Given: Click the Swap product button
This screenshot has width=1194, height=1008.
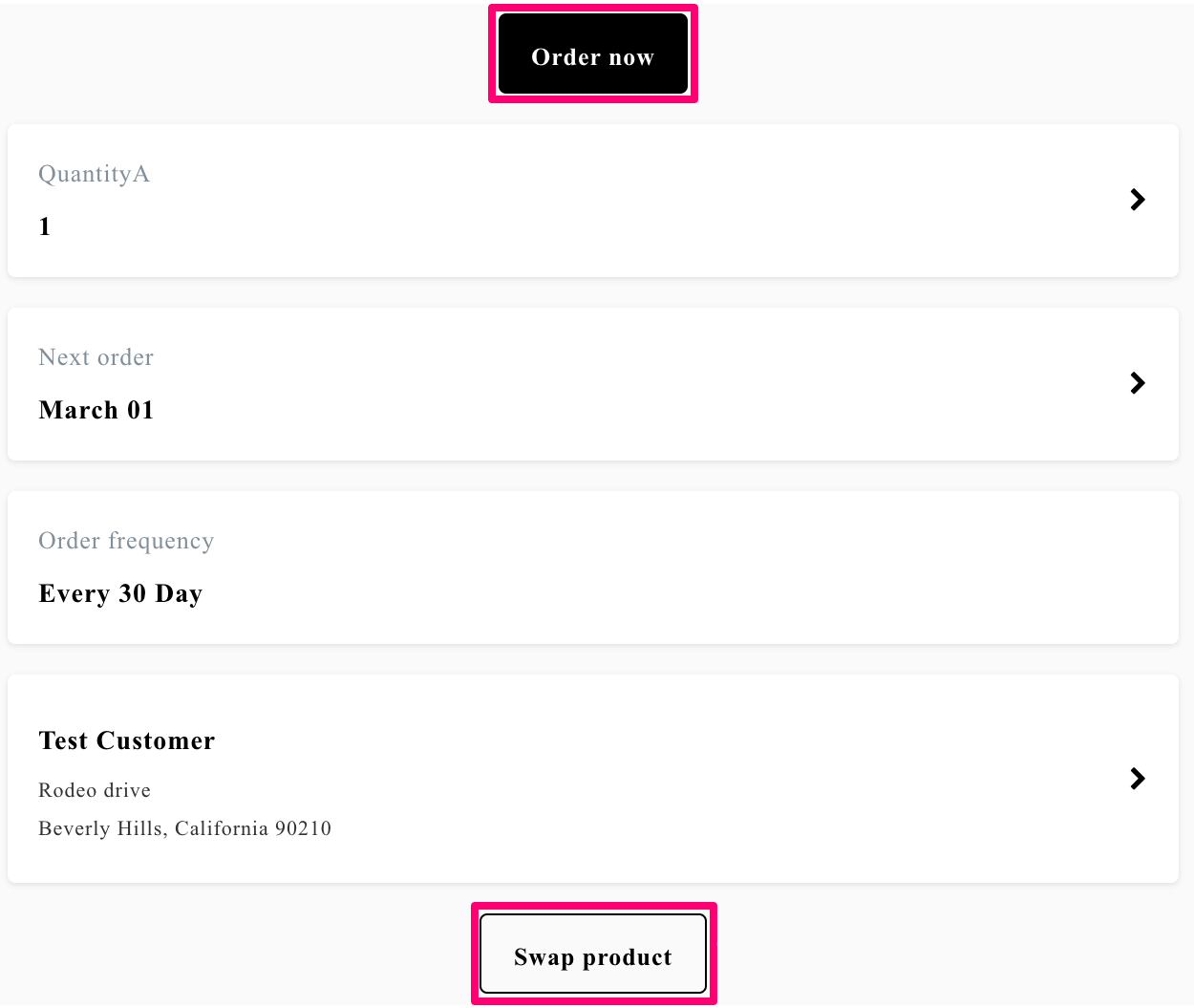Looking at the screenshot, I should [x=593, y=954].
